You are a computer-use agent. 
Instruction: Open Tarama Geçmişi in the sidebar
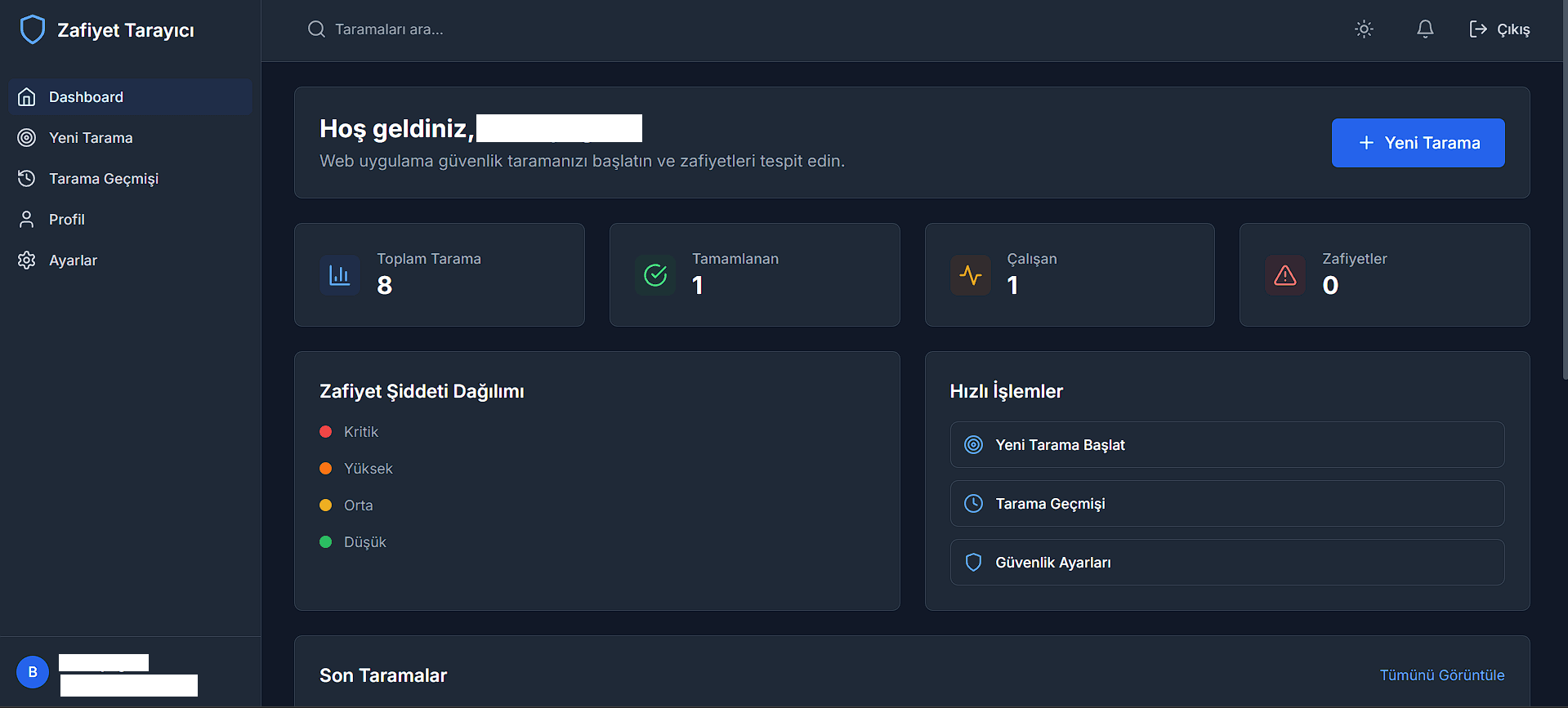[131, 179]
